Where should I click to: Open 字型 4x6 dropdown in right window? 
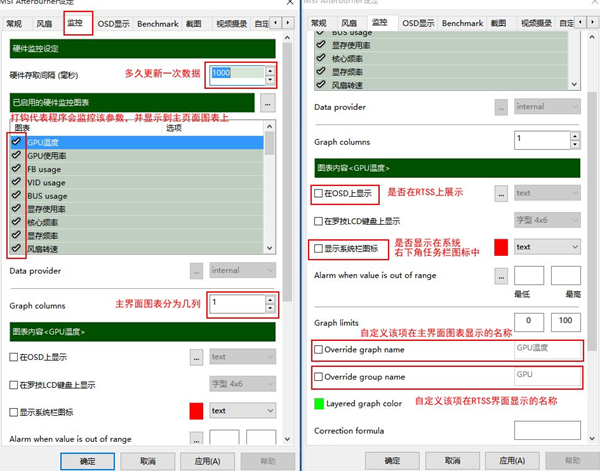coord(547,220)
